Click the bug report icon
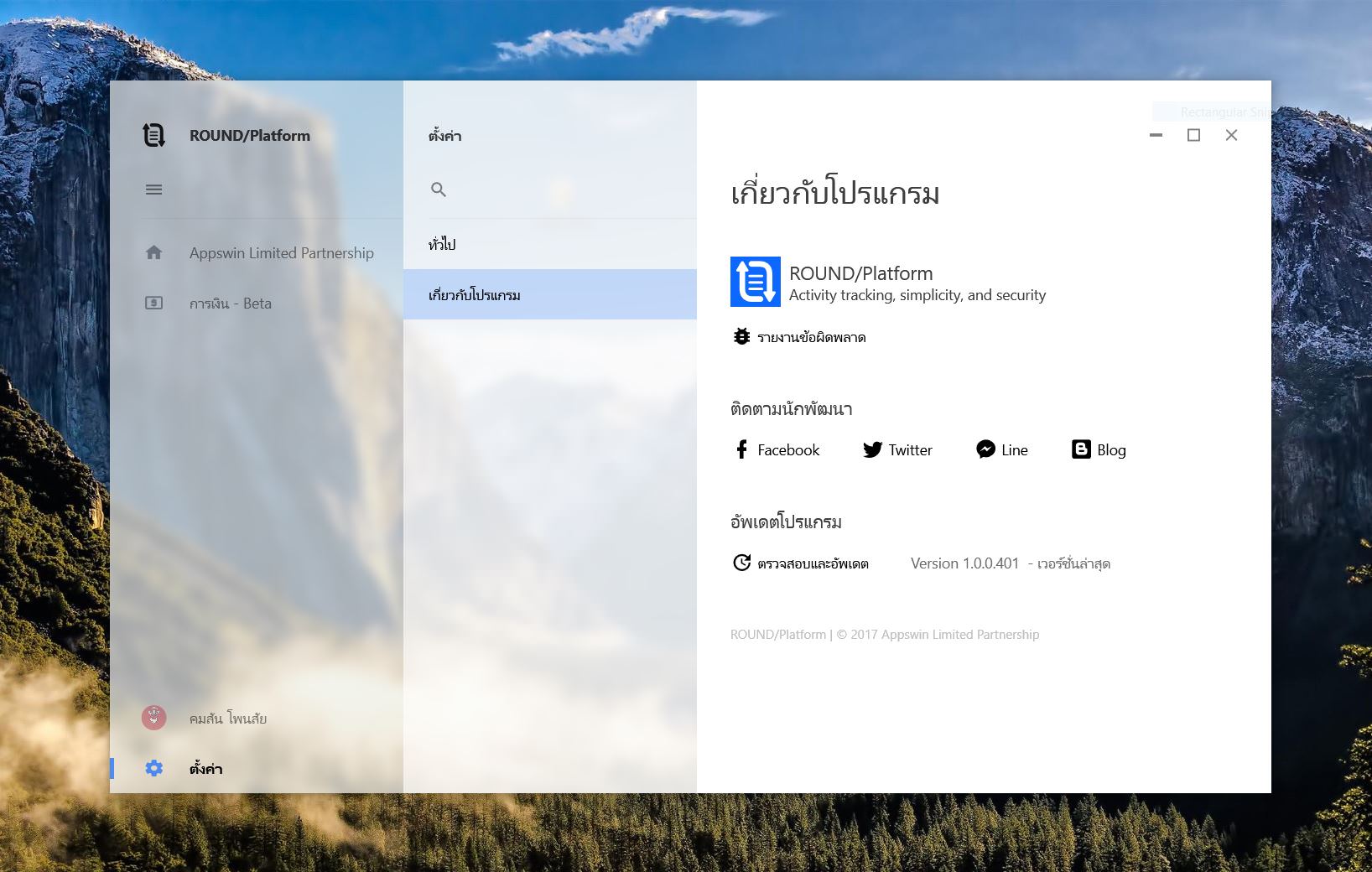This screenshot has width=1372, height=872. coord(741,336)
